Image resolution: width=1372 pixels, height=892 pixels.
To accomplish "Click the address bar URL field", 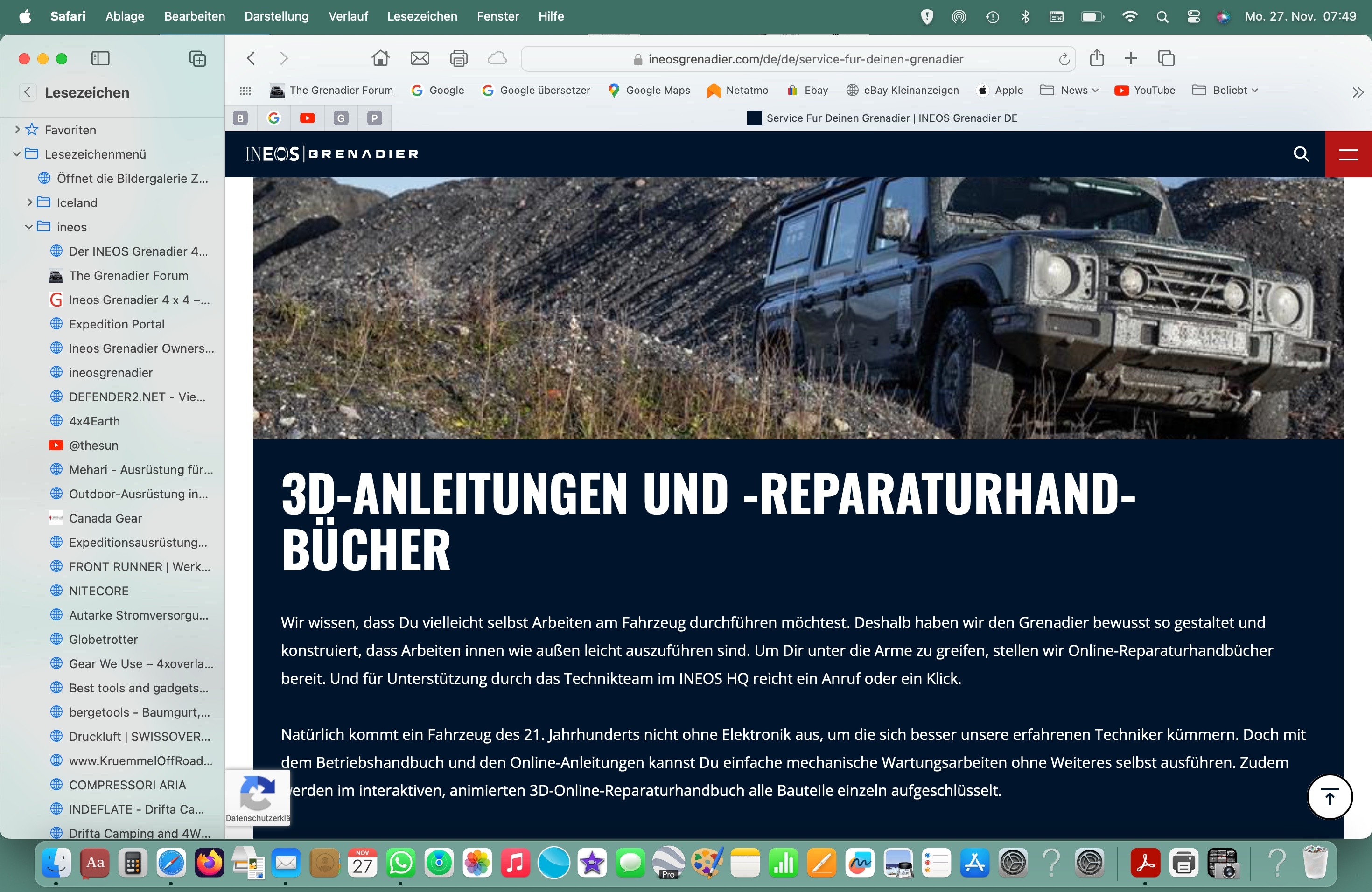I will point(798,59).
